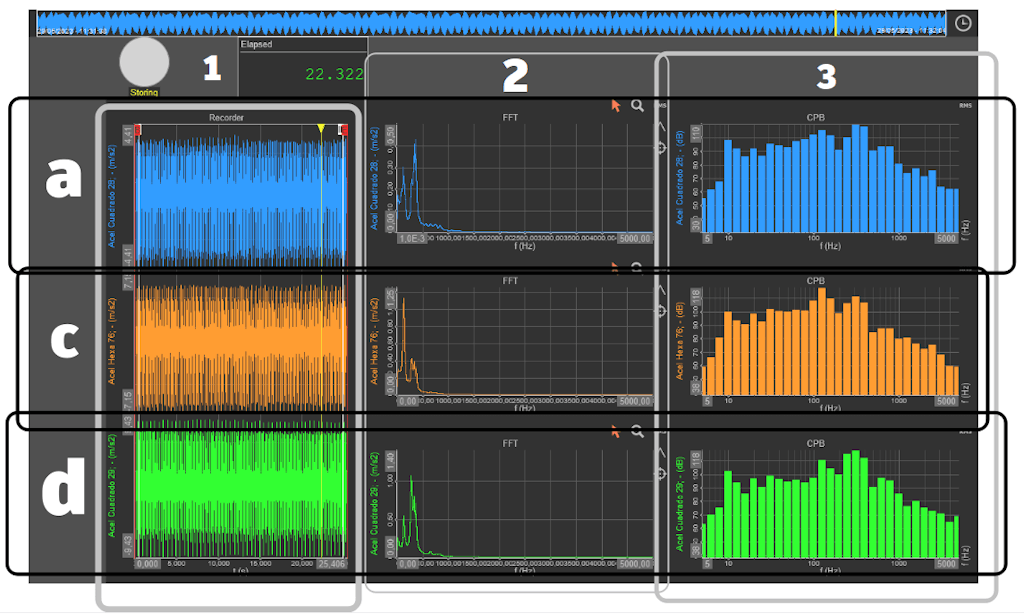Click orange Recorder axis label Acel Hexa 76

click(112, 341)
